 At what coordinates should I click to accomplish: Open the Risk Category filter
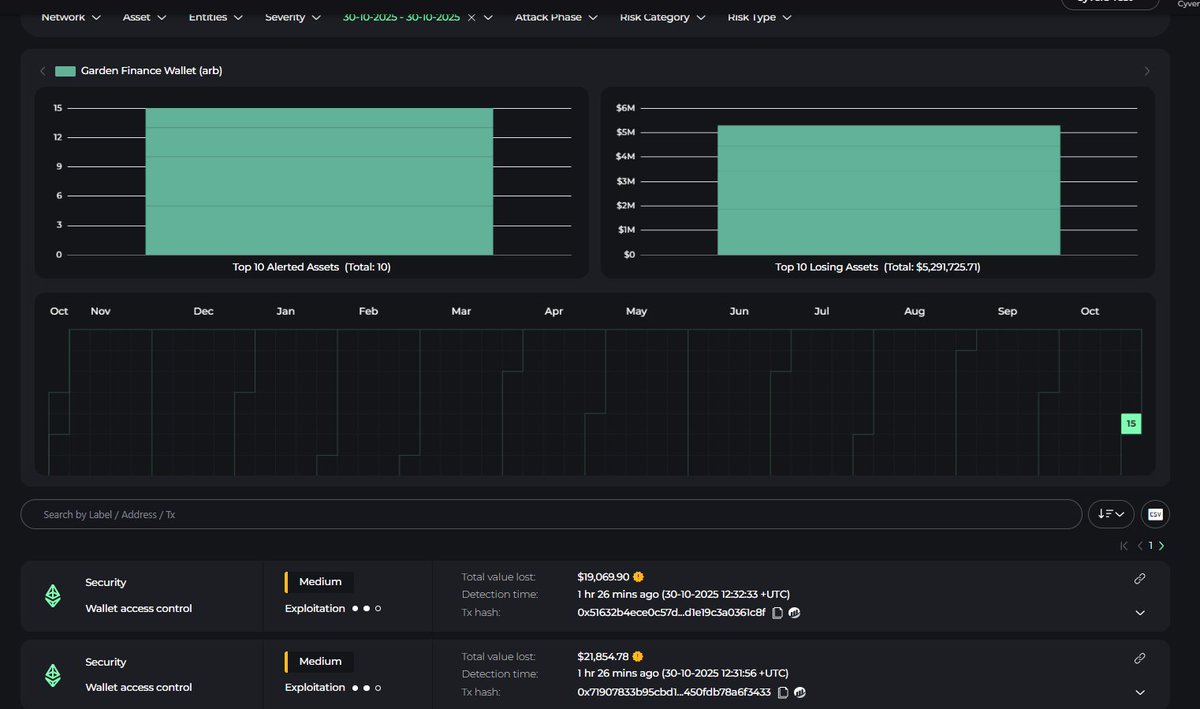tap(662, 17)
